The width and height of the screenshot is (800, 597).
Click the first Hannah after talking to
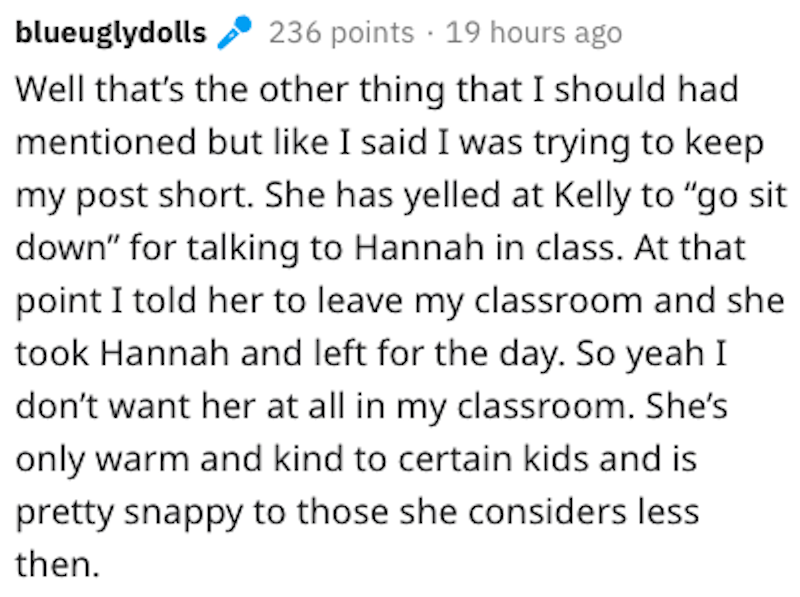coord(419,248)
